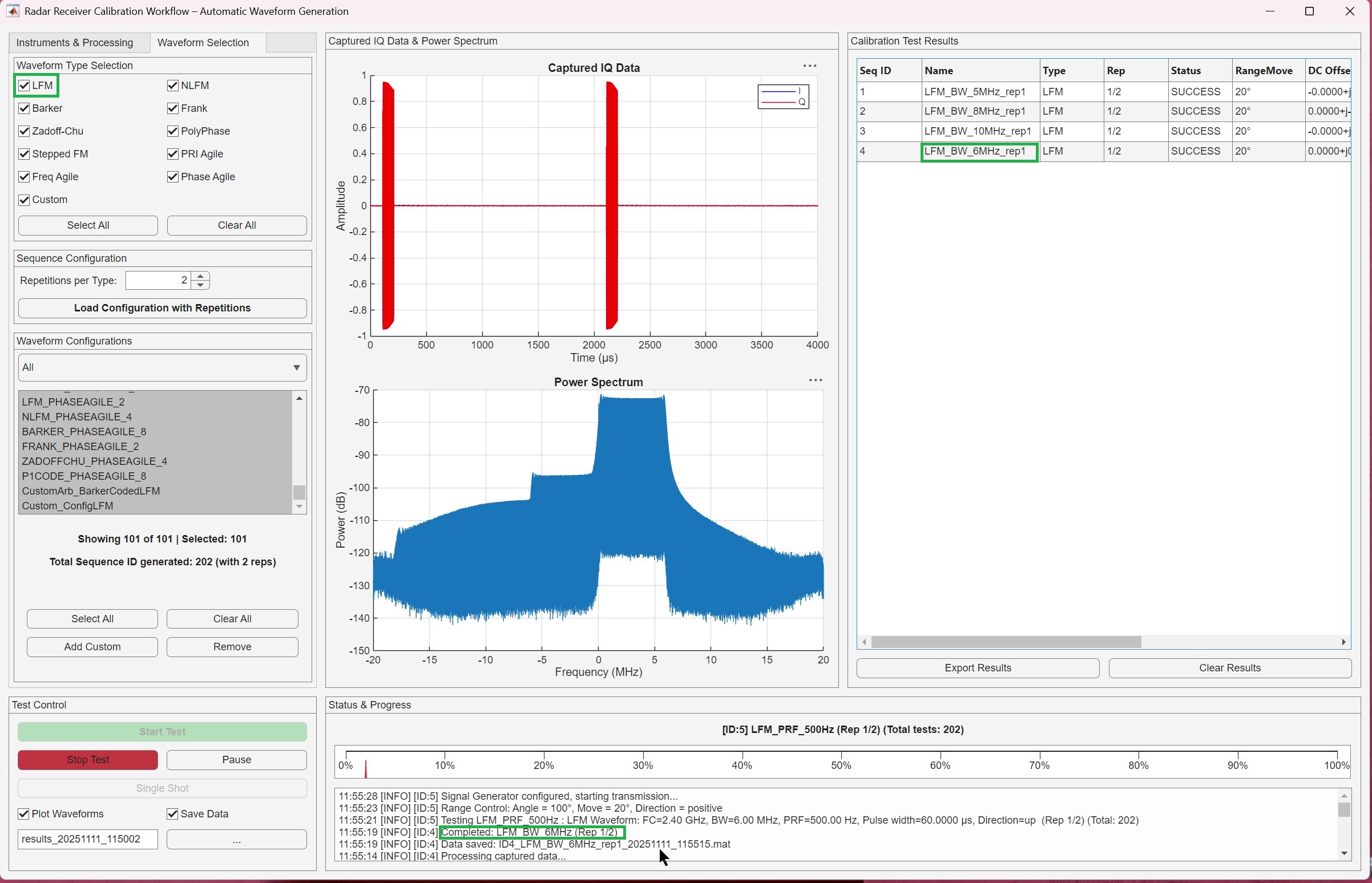Toggle the Phase Agile checkbox
Image resolution: width=1372 pixels, height=883 pixels.
(173, 177)
